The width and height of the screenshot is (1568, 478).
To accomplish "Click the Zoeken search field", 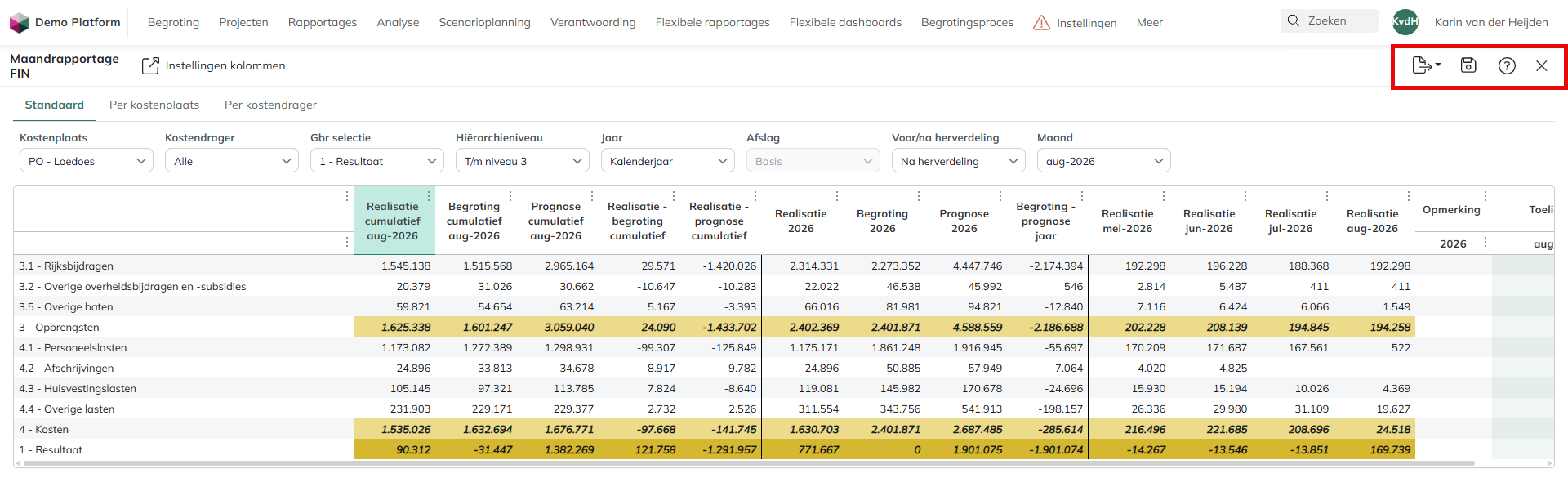I will pyautogui.click(x=1330, y=21).
